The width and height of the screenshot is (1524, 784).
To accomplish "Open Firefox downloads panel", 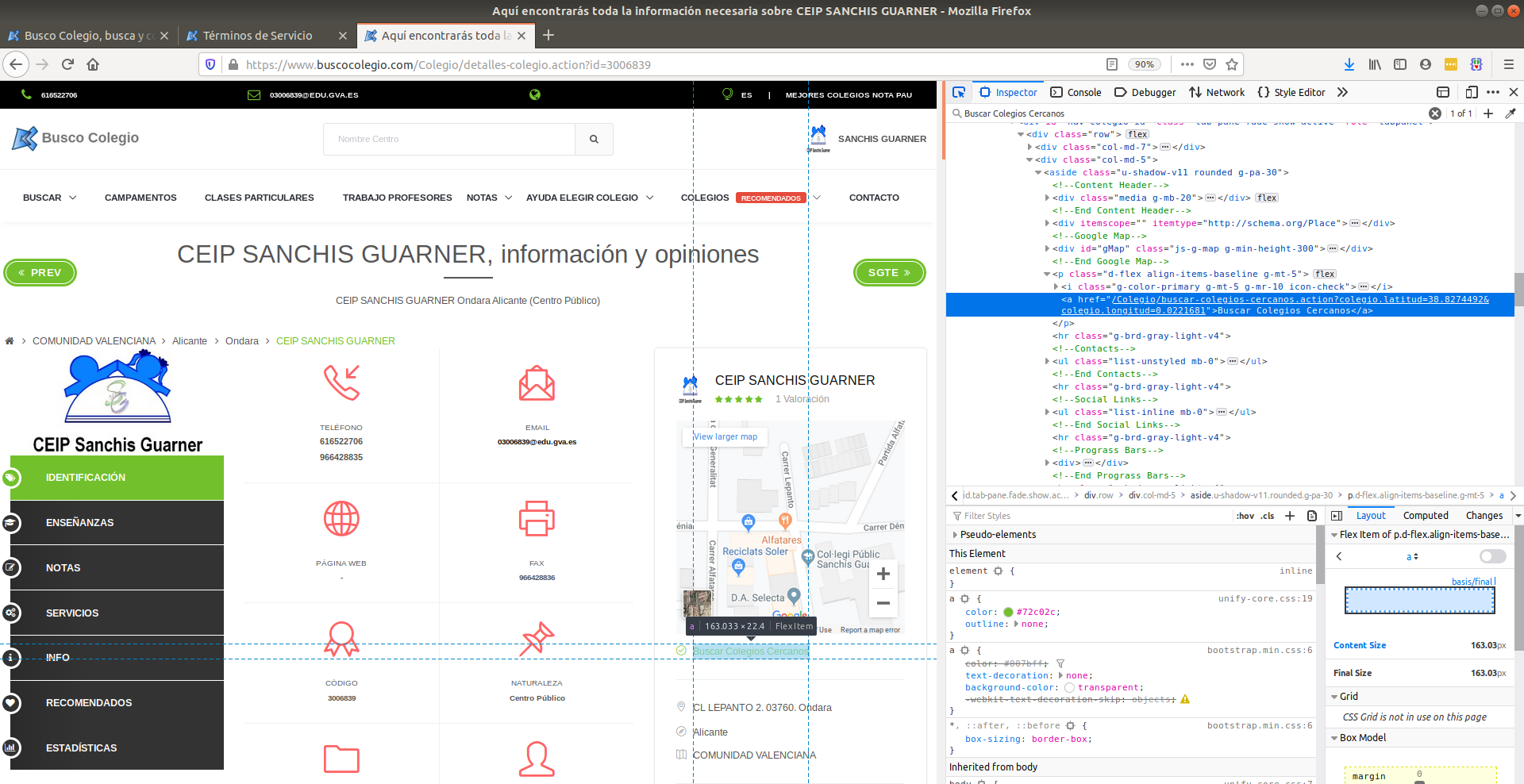I will click(1349, 64).
